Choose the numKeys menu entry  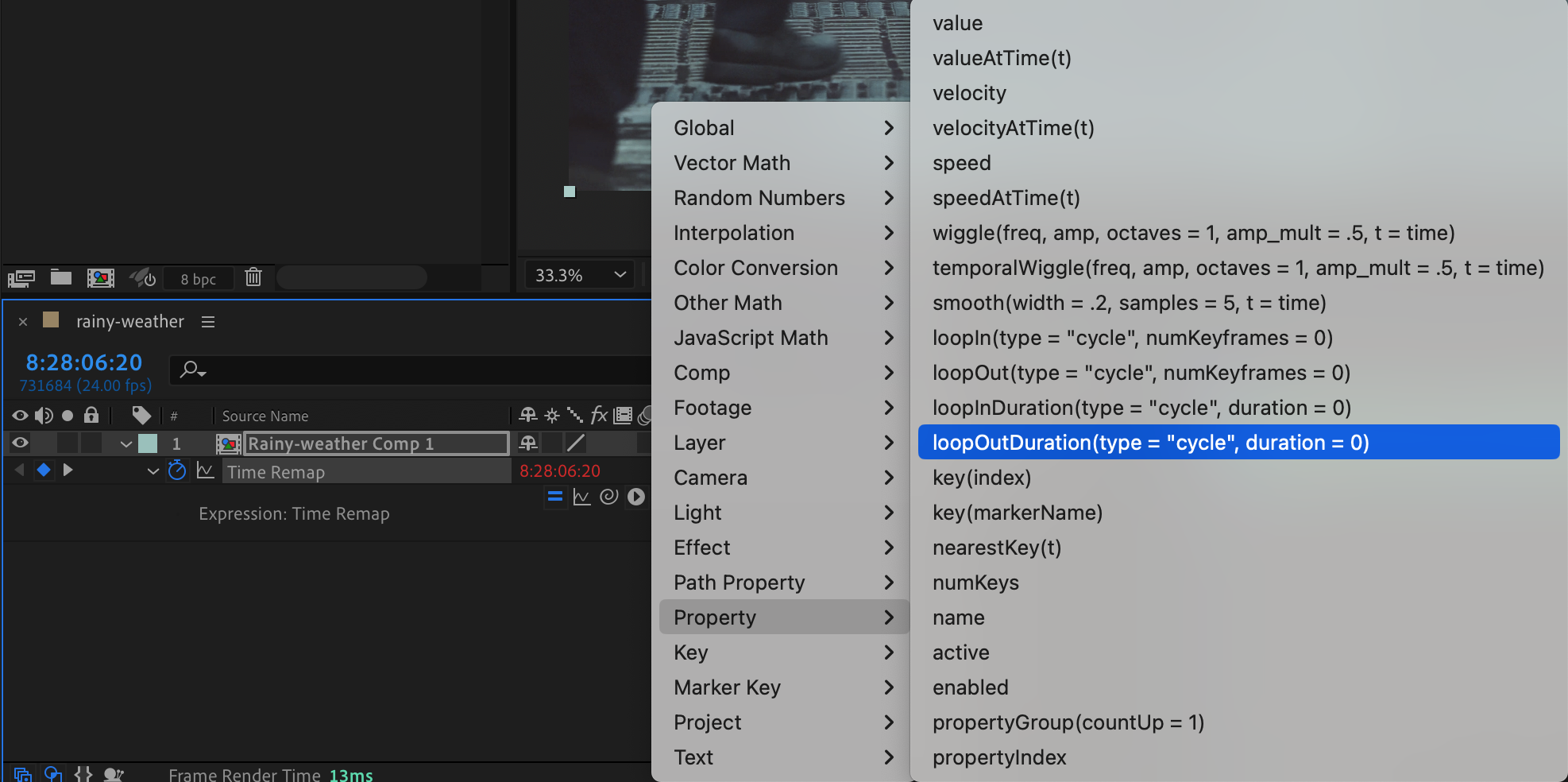(1239, 583)
